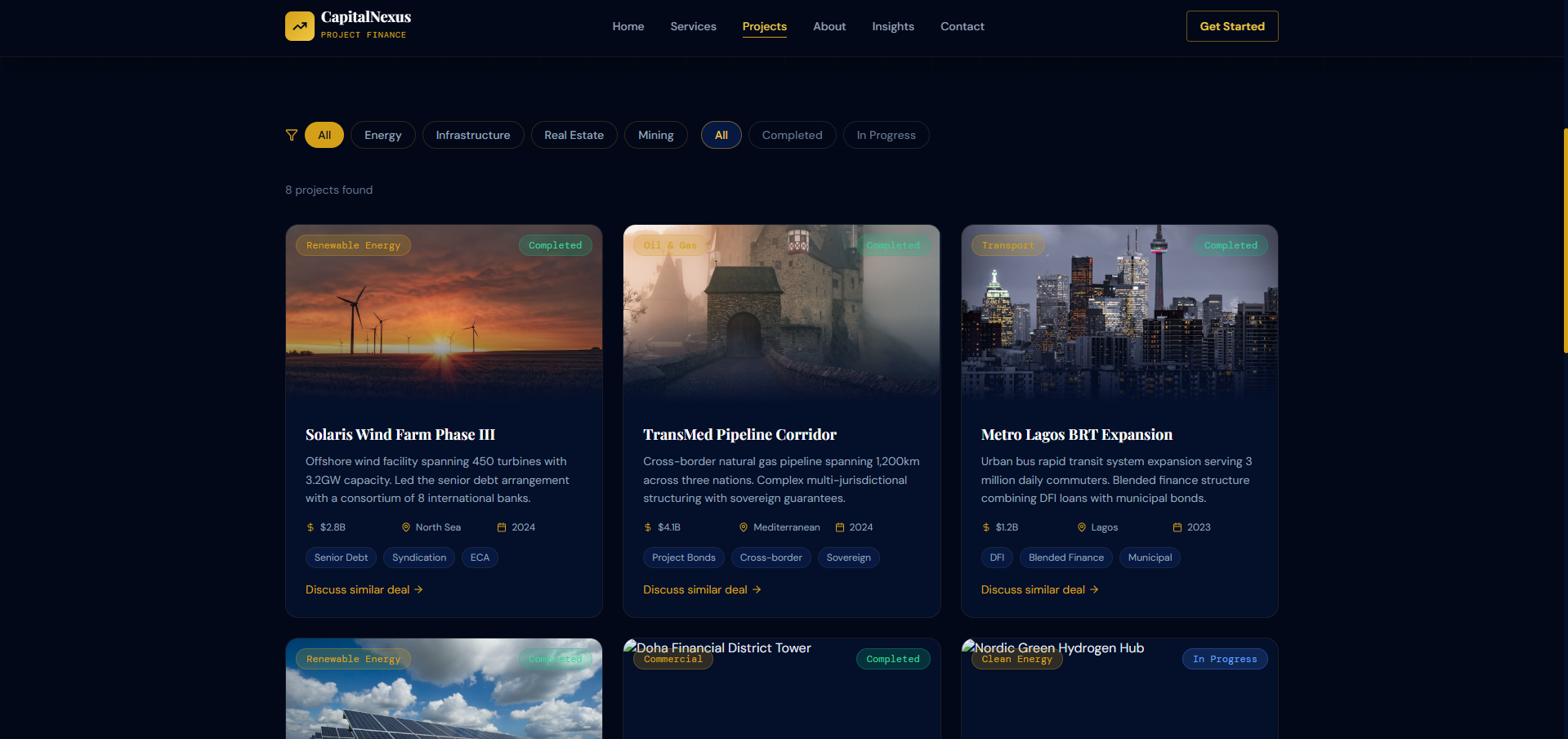The image size is (1568, 739).
Task: Click the dollar icon beside $4.1B
Action: (647, 527)
